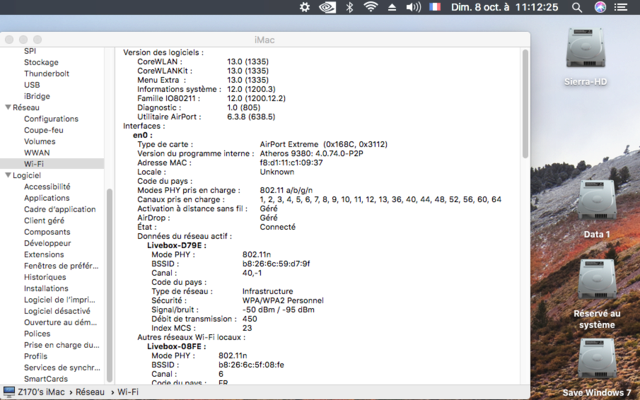Select Stockage in the sidebar
The height and width of the screenshot is (400, 640).
[x=41, y=62]
